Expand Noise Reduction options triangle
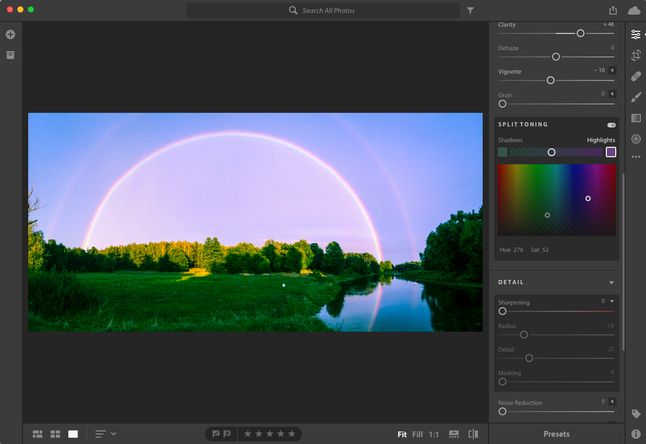The image size is (646, 444). click(x=613, y=402)
